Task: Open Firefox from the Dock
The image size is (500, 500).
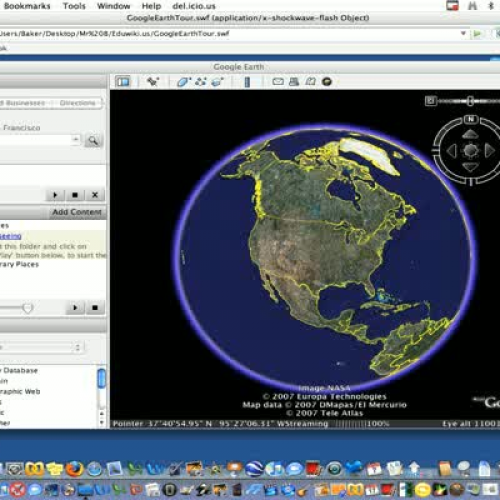Action: pyautogui.click(x=75, y=469)
